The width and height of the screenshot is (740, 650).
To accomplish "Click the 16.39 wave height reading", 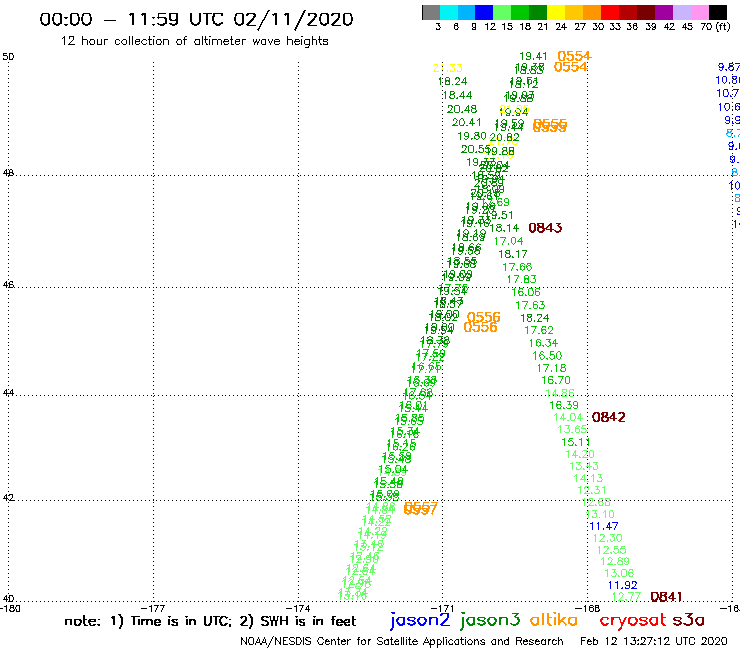I will tap(563, 405).
